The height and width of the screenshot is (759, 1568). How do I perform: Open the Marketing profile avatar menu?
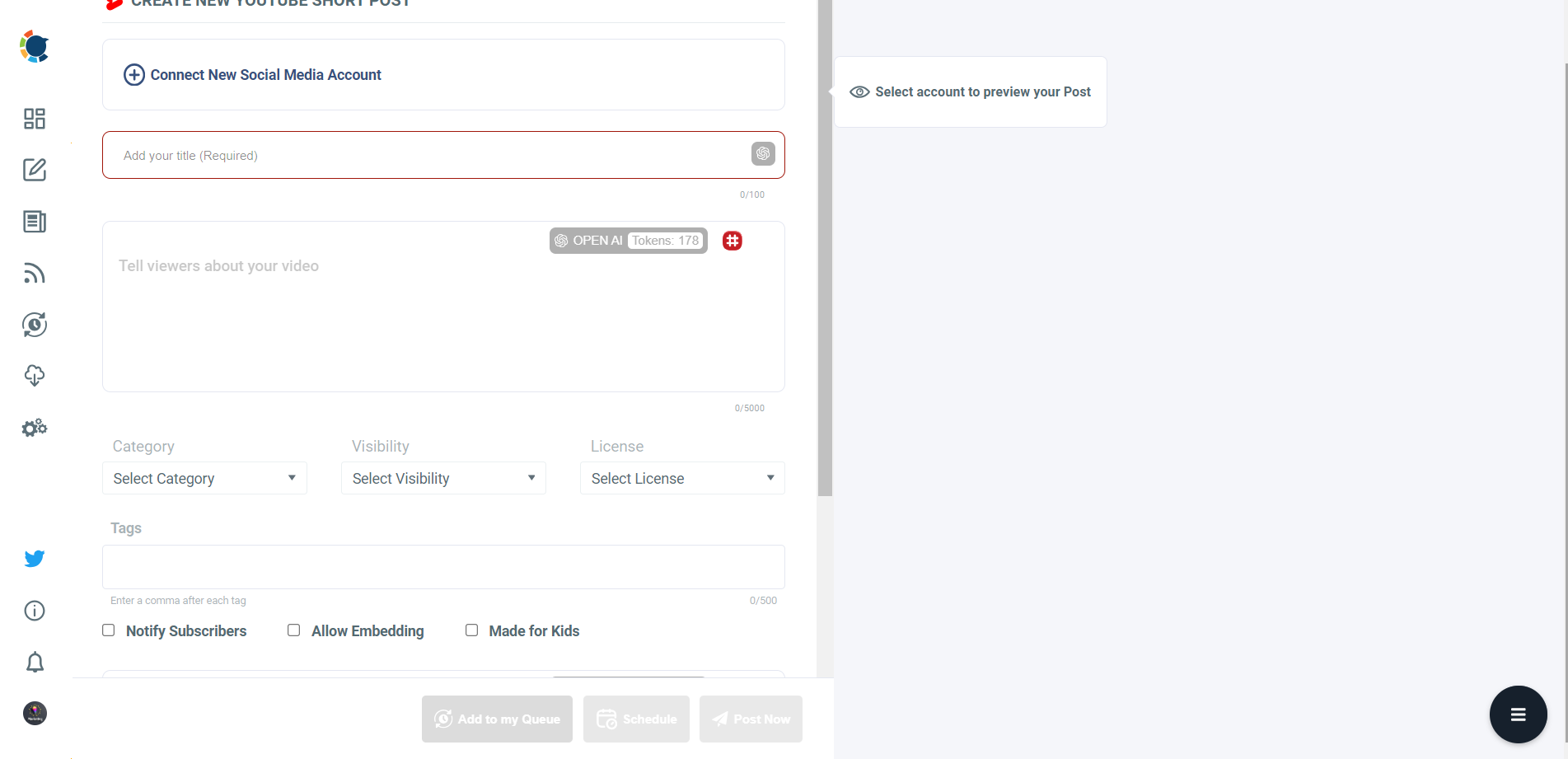pos(34,713)
